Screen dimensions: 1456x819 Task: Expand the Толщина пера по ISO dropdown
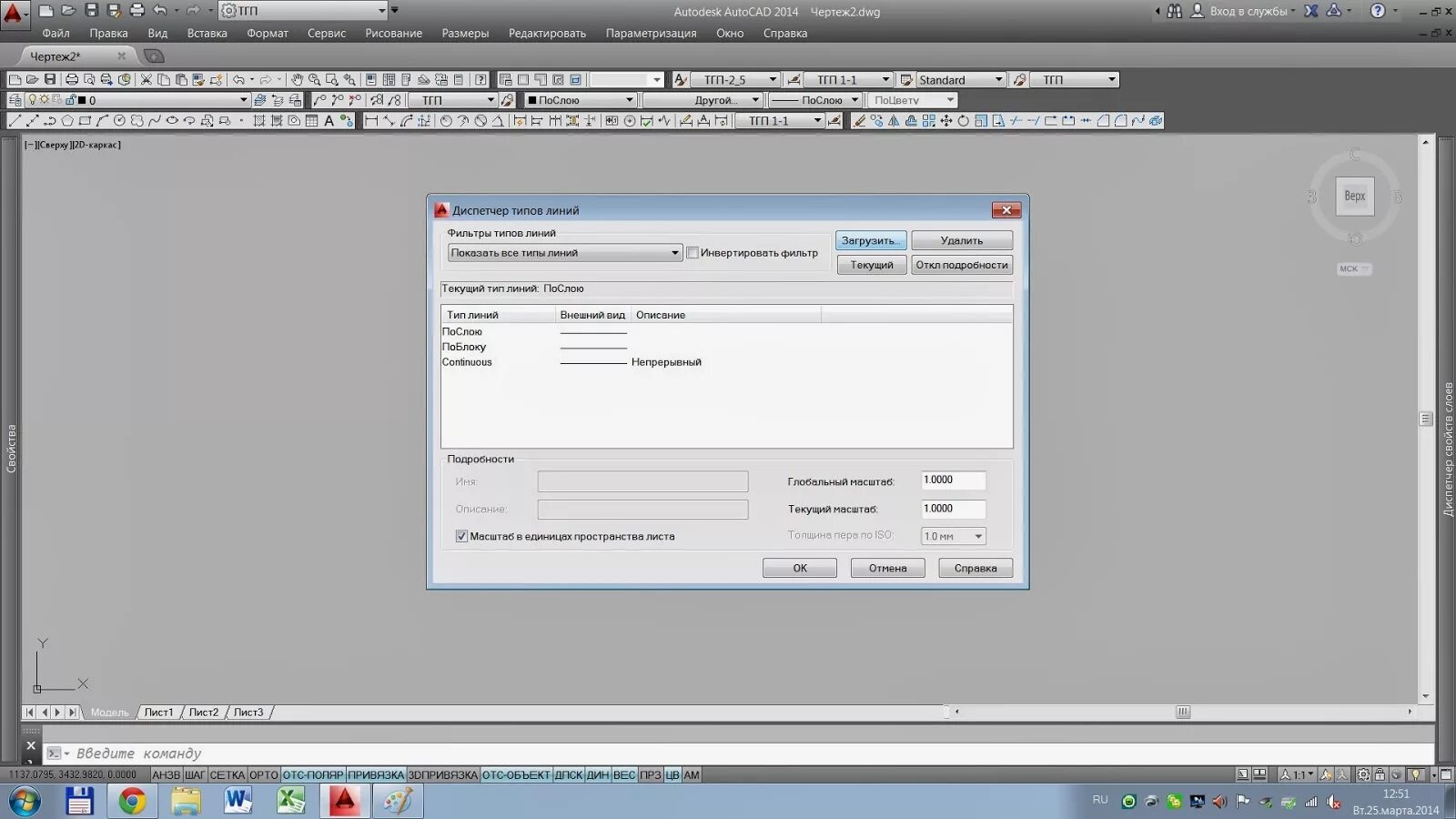(x=953, y=537)
